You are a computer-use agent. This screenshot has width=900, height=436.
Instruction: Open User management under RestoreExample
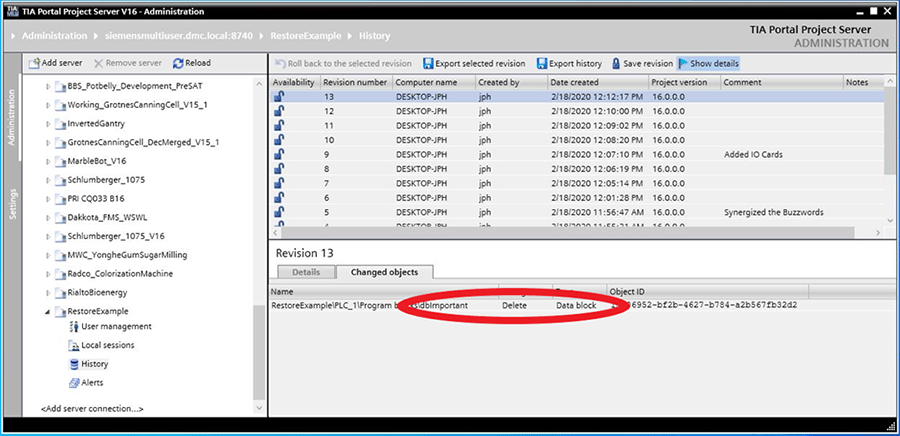click(x=110, y=326)
